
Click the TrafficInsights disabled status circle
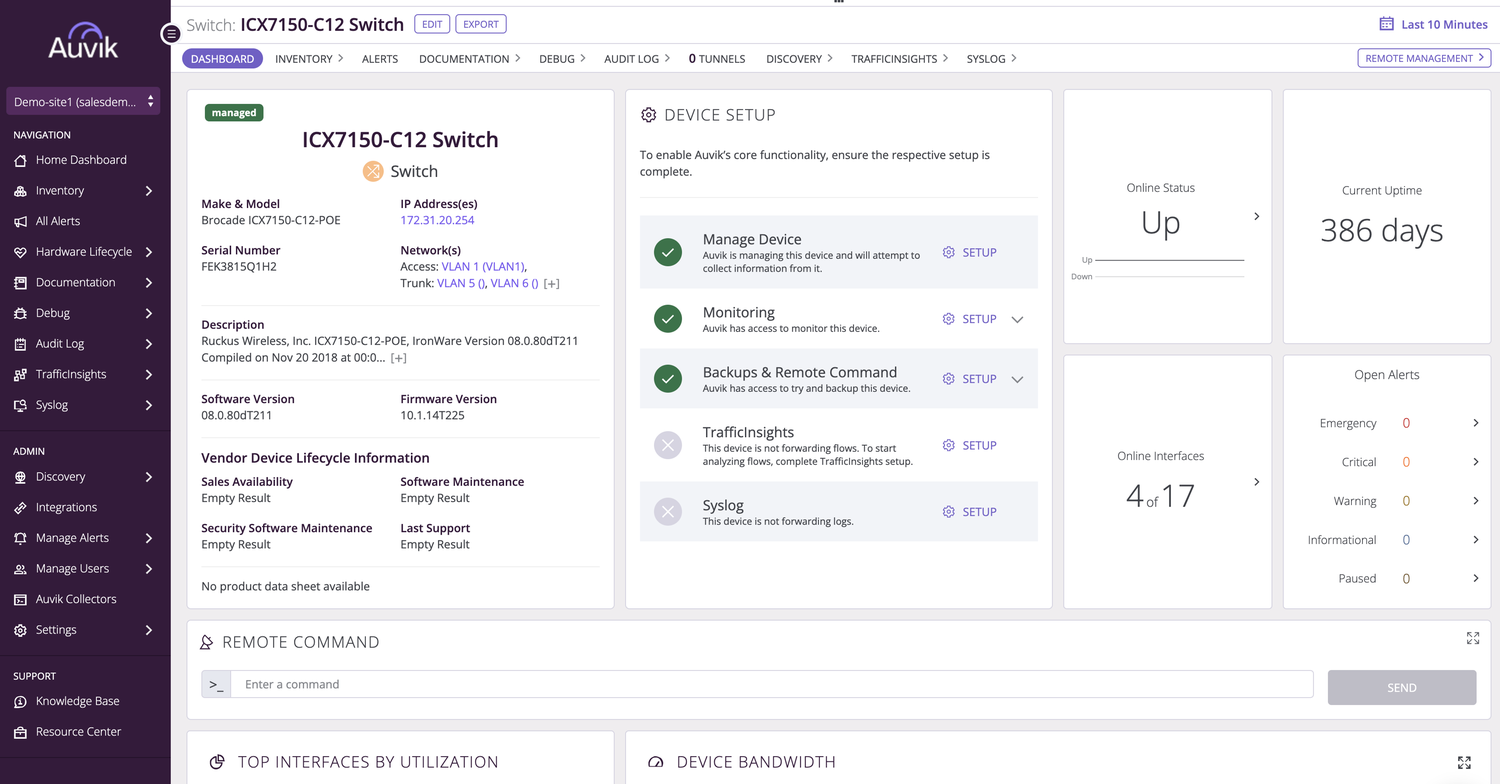click(668, 446)
